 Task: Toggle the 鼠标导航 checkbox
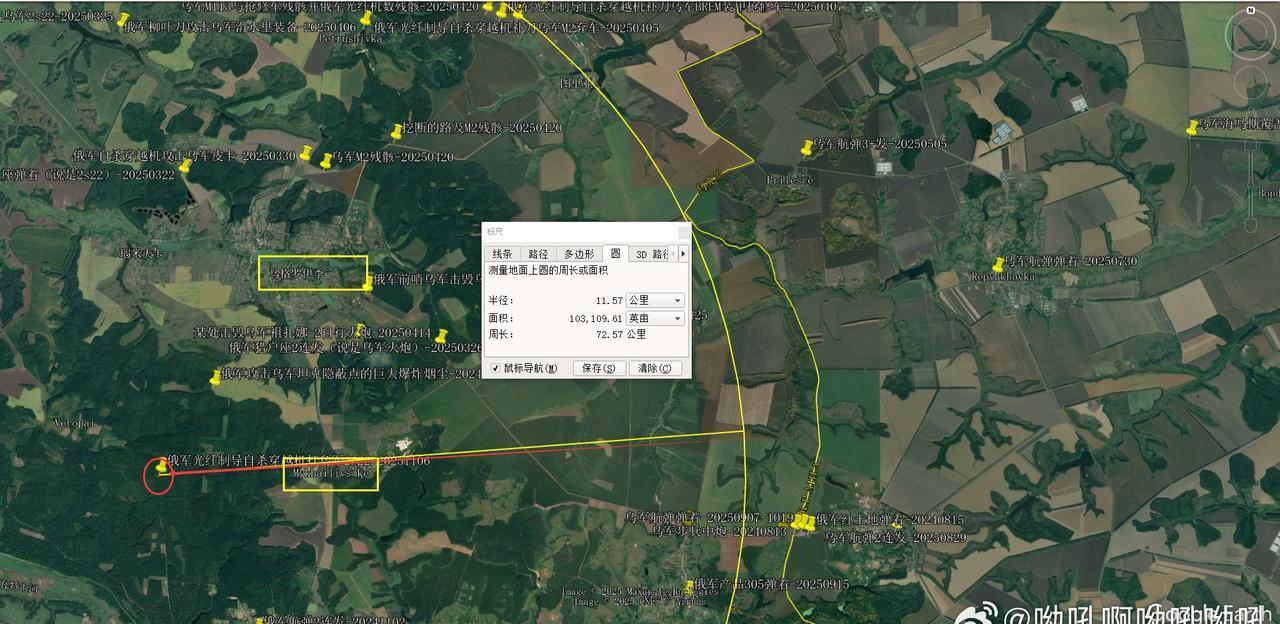[496, 368]
